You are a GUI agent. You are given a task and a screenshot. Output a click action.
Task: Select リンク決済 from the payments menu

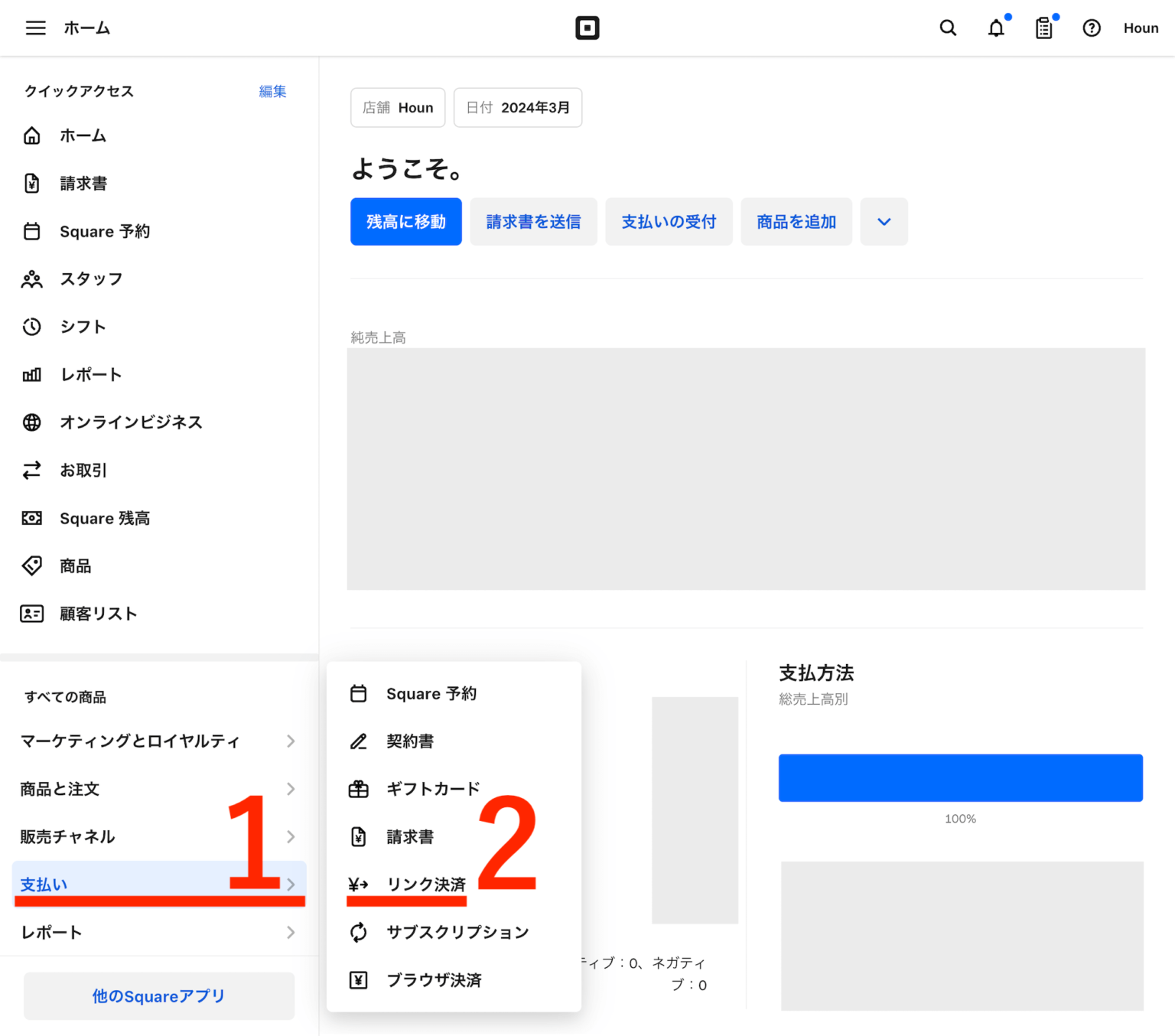(426, 885)
